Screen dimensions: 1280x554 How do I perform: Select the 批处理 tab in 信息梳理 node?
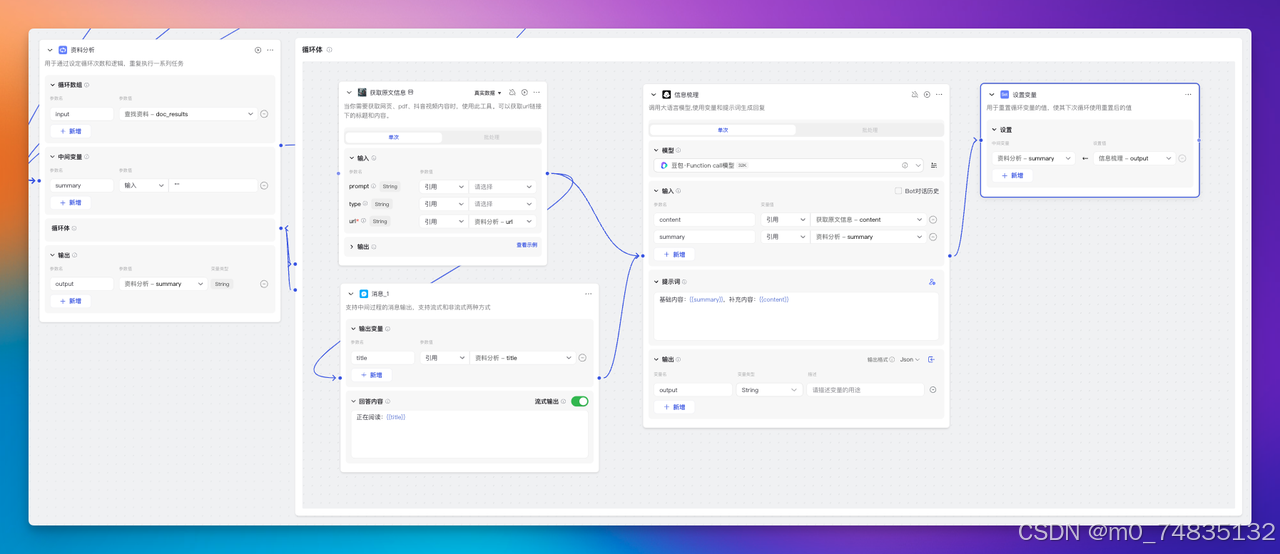(x=869, y=130)
